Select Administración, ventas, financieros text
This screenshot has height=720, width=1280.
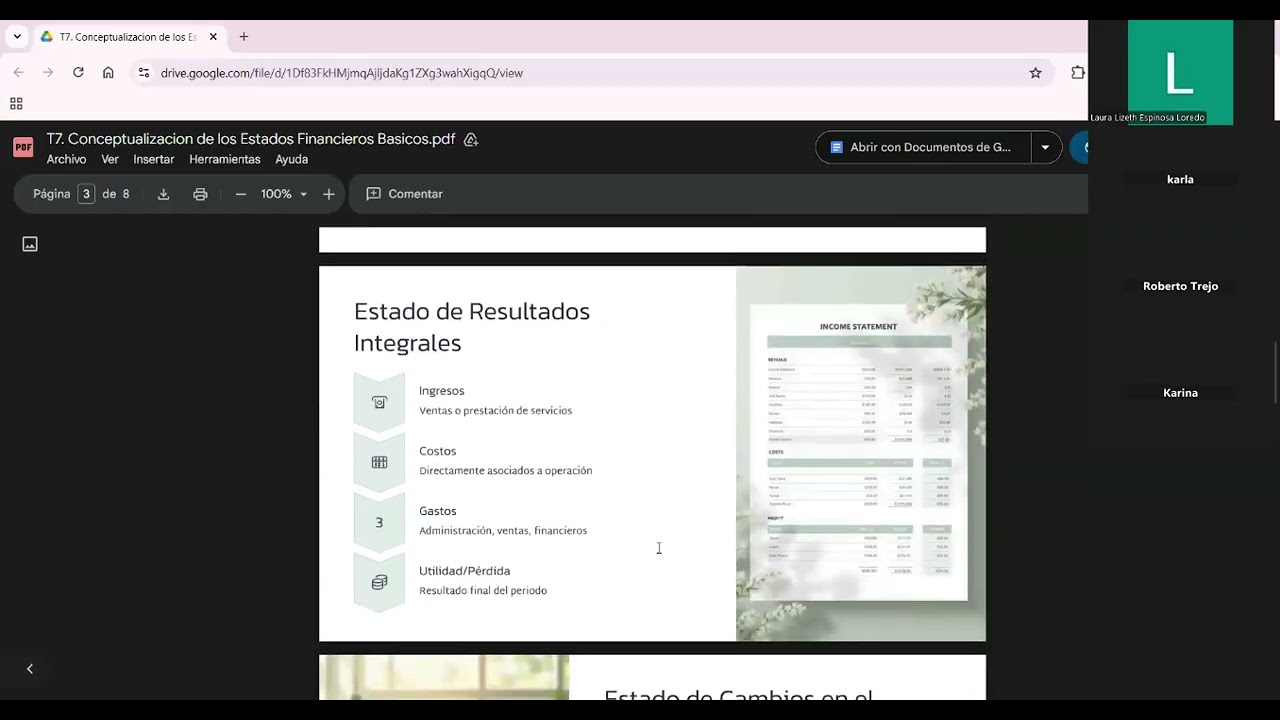pos(503,531)
